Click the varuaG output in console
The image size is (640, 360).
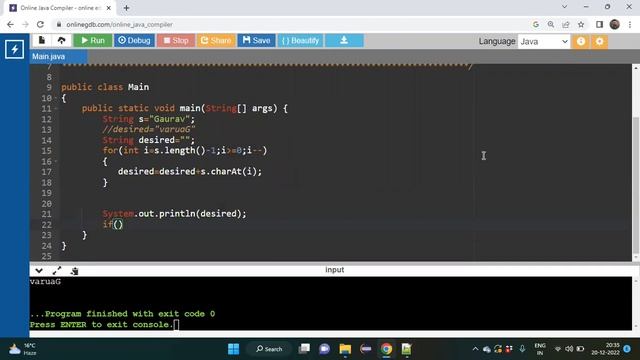click(x=45, y=282)
